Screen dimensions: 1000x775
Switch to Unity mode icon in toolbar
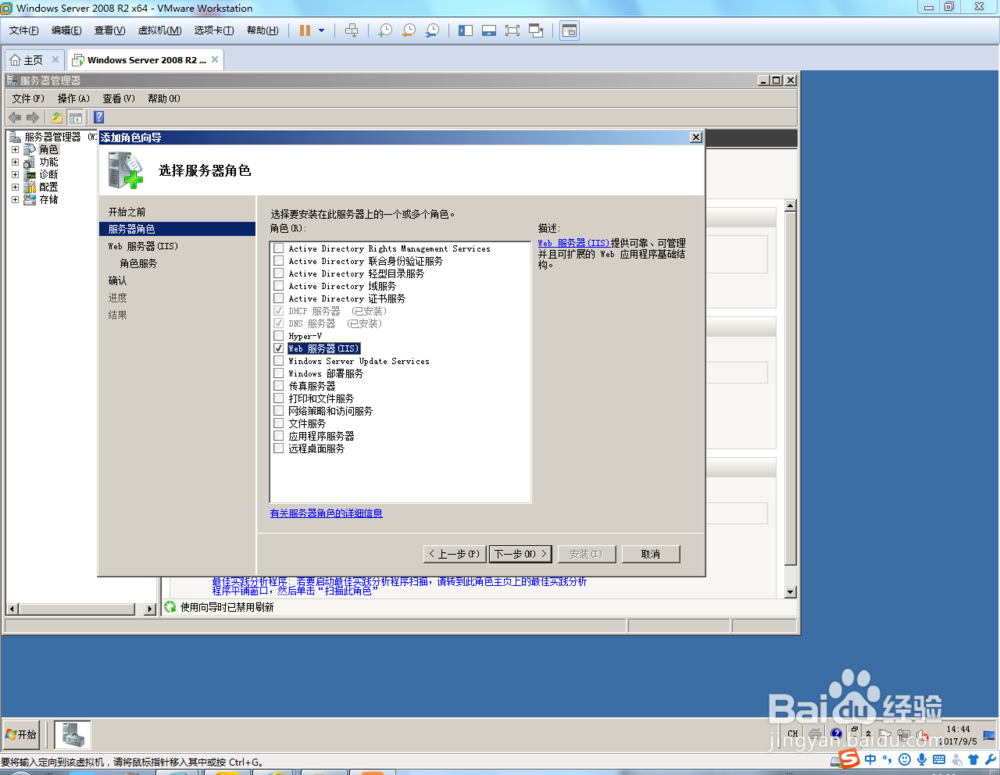(536, 31)
